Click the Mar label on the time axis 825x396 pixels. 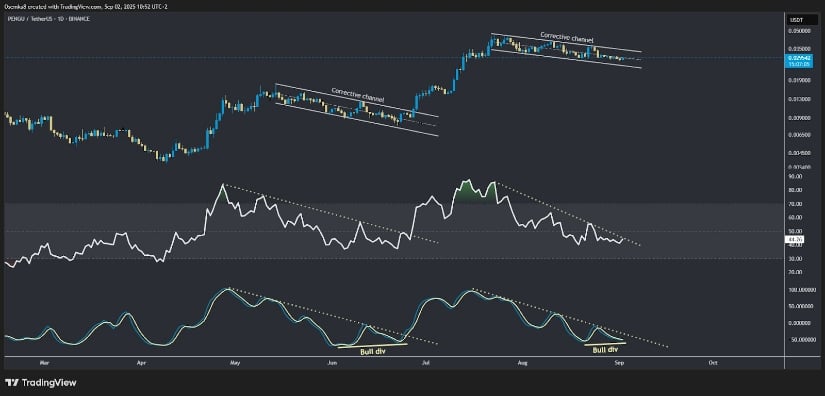coord(44,362)
